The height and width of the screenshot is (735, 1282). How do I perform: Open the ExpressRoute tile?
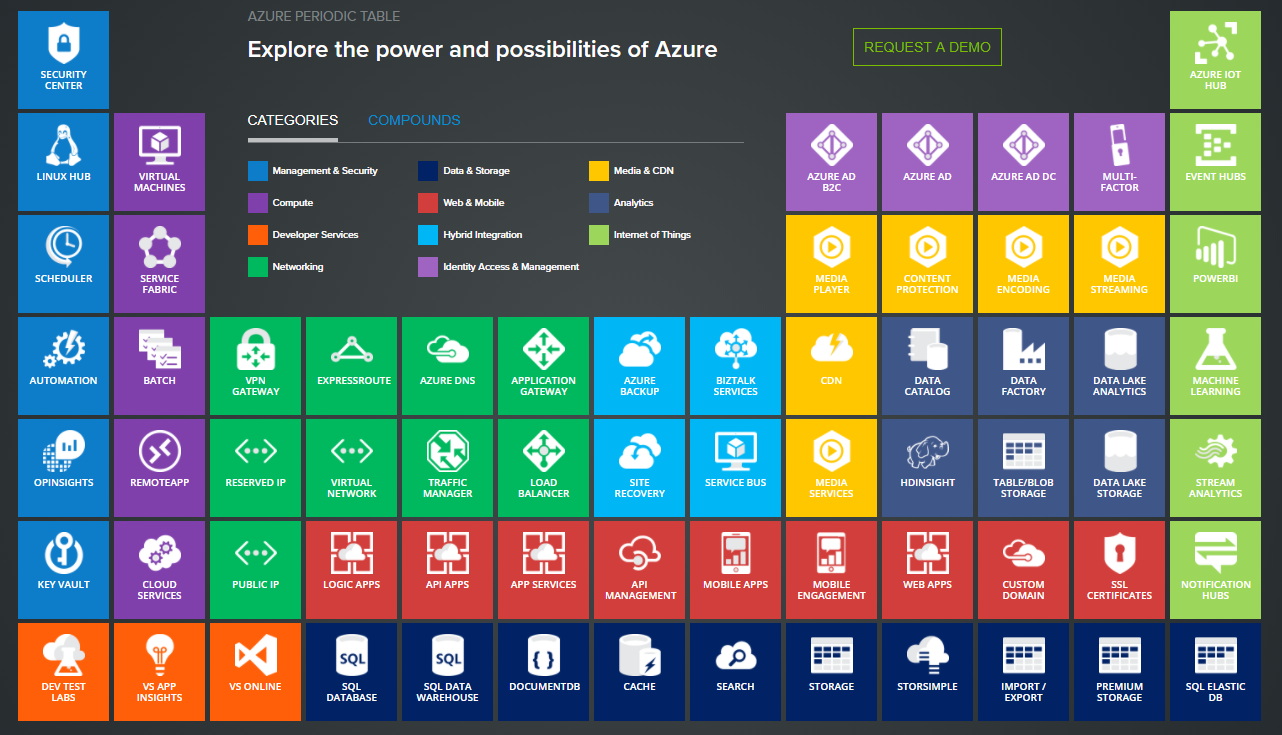[x=351, y=365]
